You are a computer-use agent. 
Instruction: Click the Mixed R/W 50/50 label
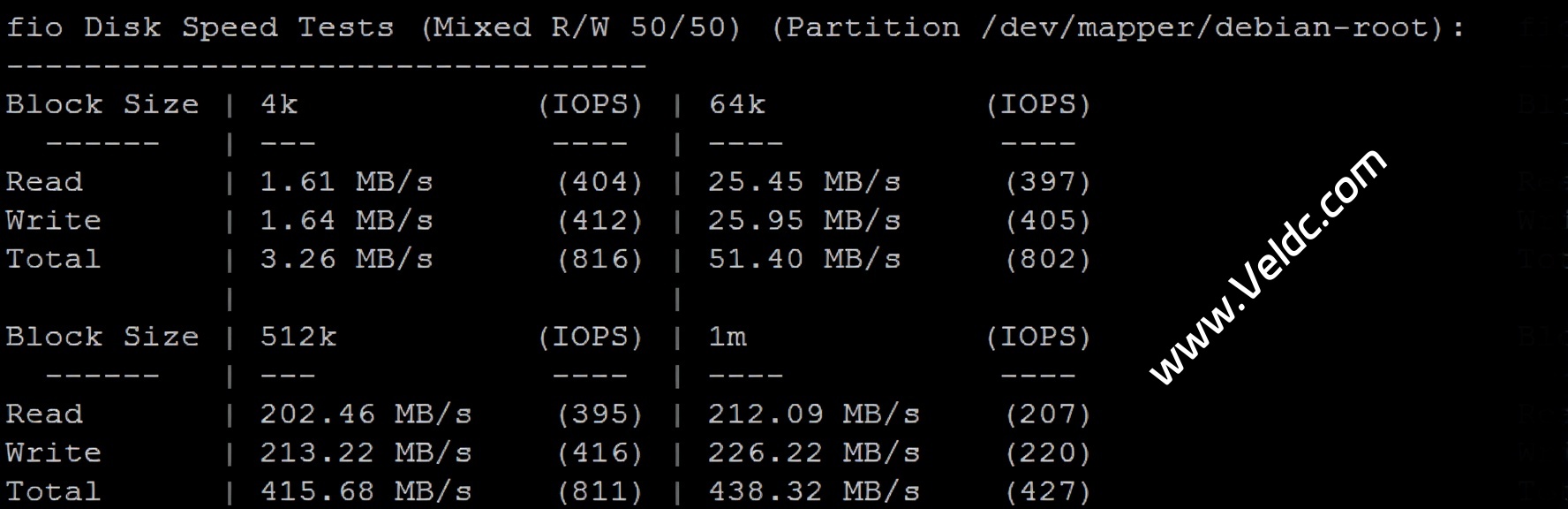click(580, 27)
